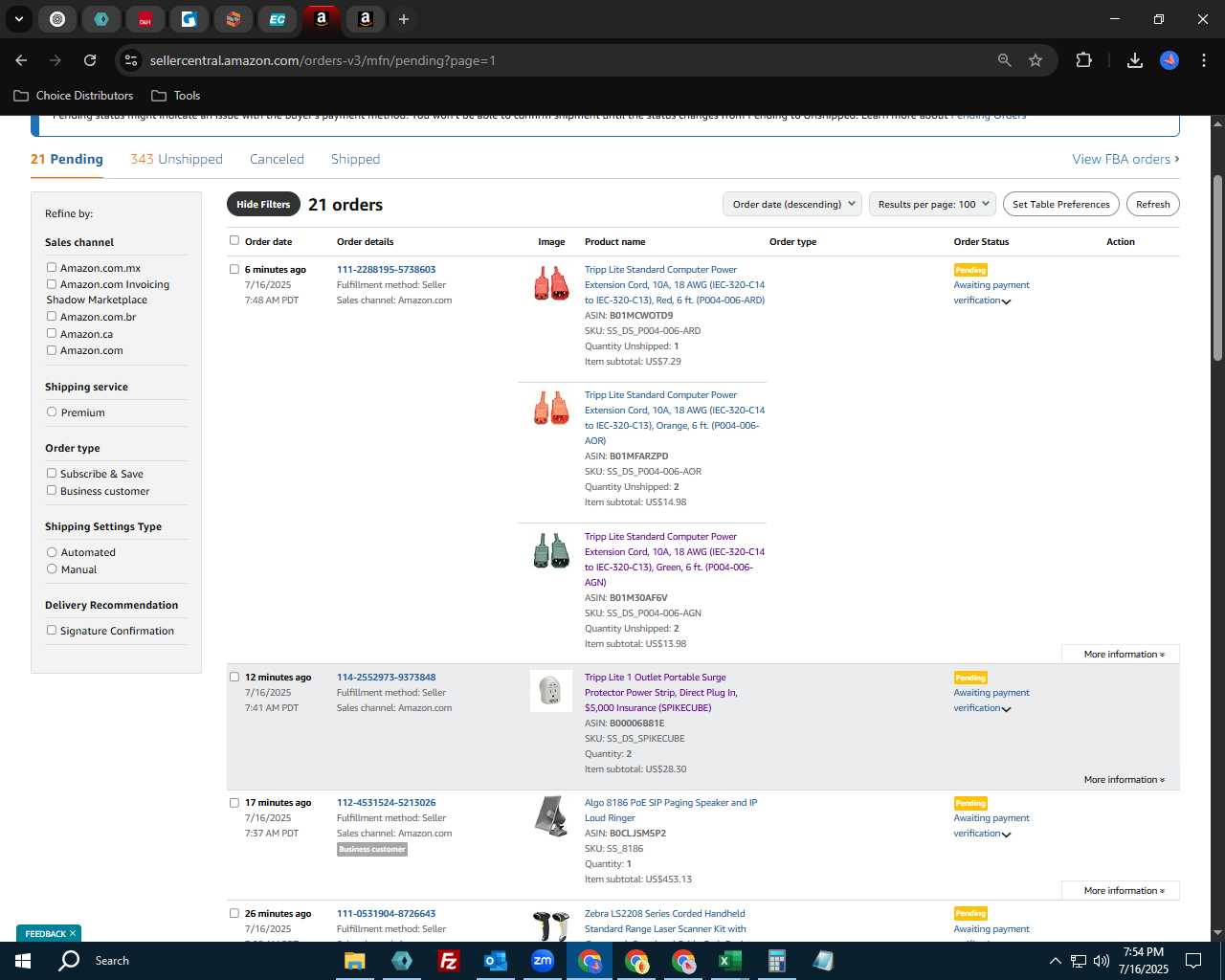Open Excel from the taskbar
1225x980 pixels.
click(729, 961)
